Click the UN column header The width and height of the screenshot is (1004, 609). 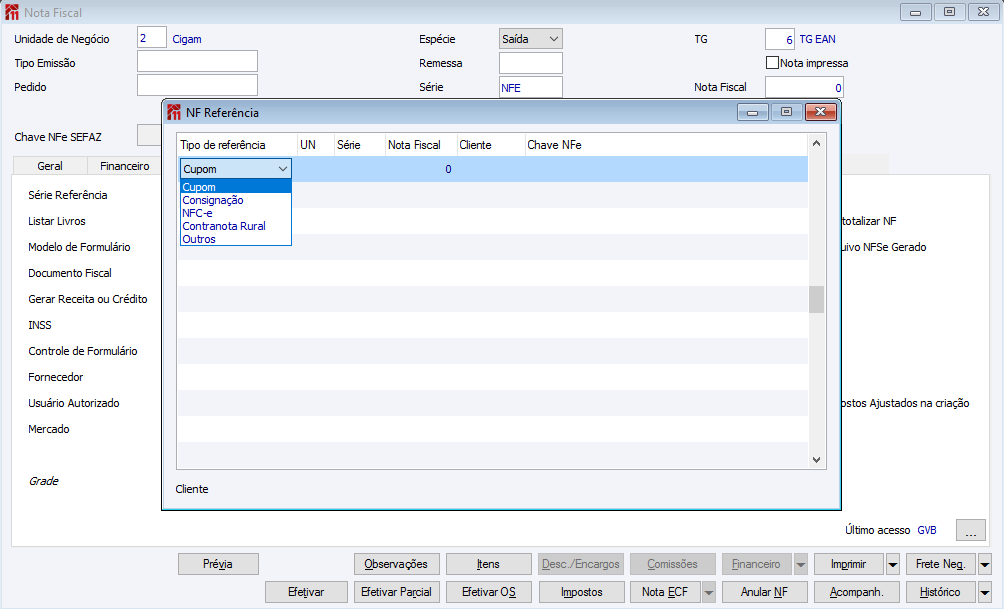click(x=316, y=145)
